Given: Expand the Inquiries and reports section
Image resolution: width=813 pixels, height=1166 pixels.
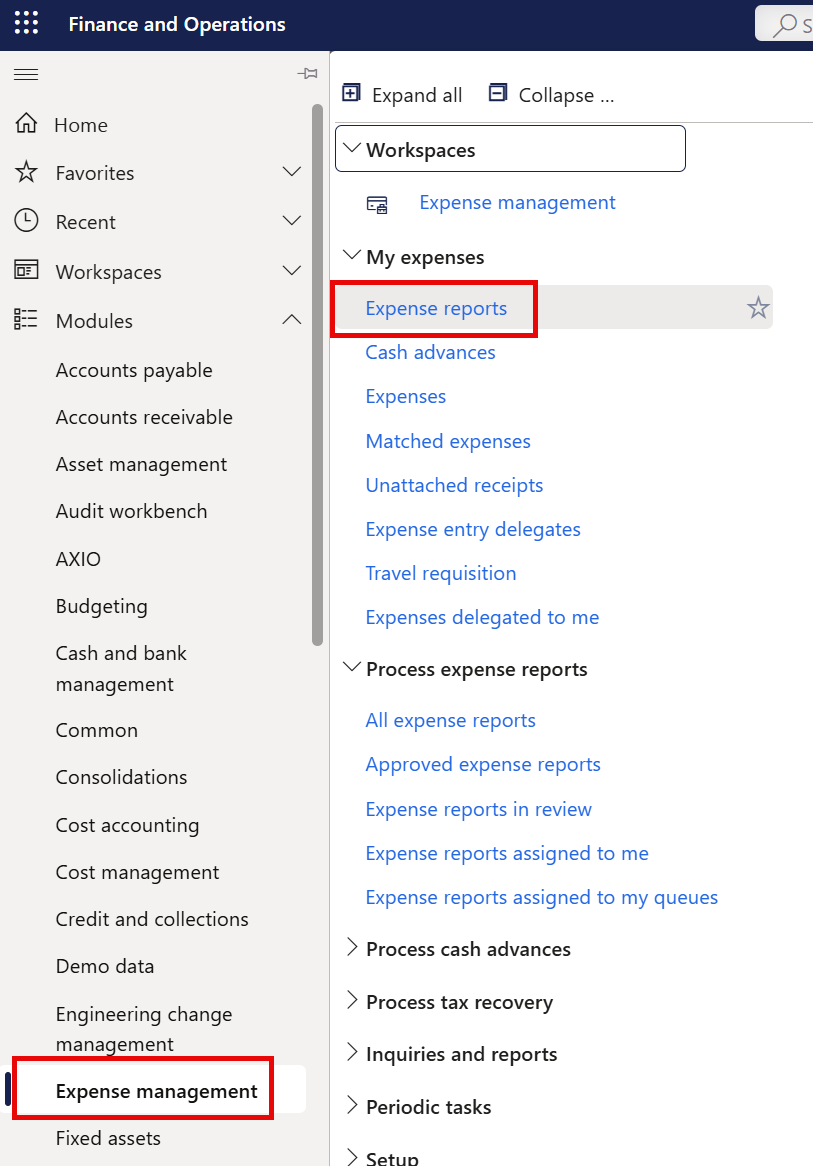Looking at the screenshot, I should (x=352, y=1053).
